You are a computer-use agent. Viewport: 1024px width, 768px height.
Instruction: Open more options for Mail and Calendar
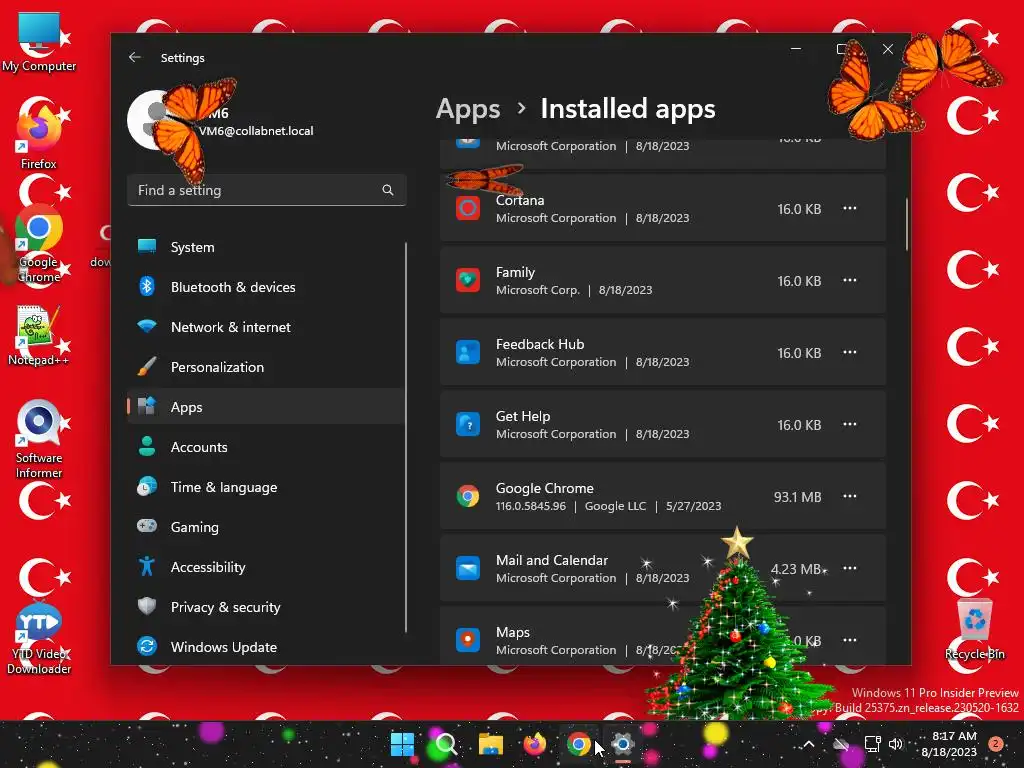click(850, 568)
